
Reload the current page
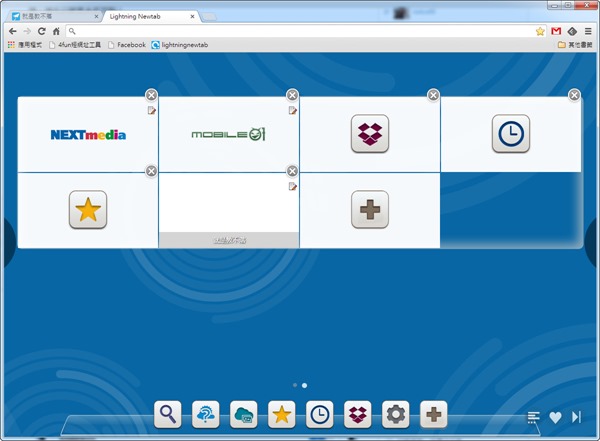pos(42,31)
